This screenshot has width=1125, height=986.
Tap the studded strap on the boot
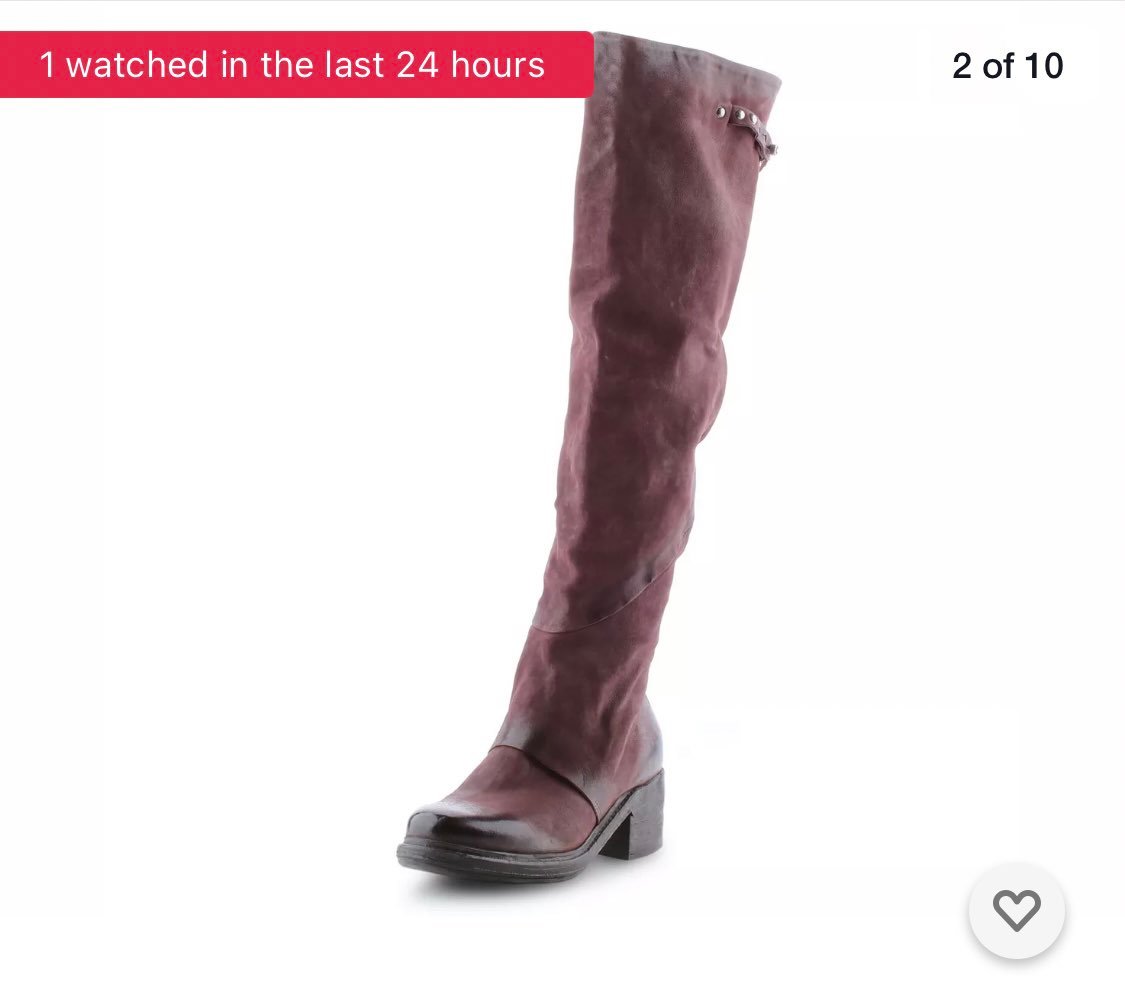coord(748,131)
